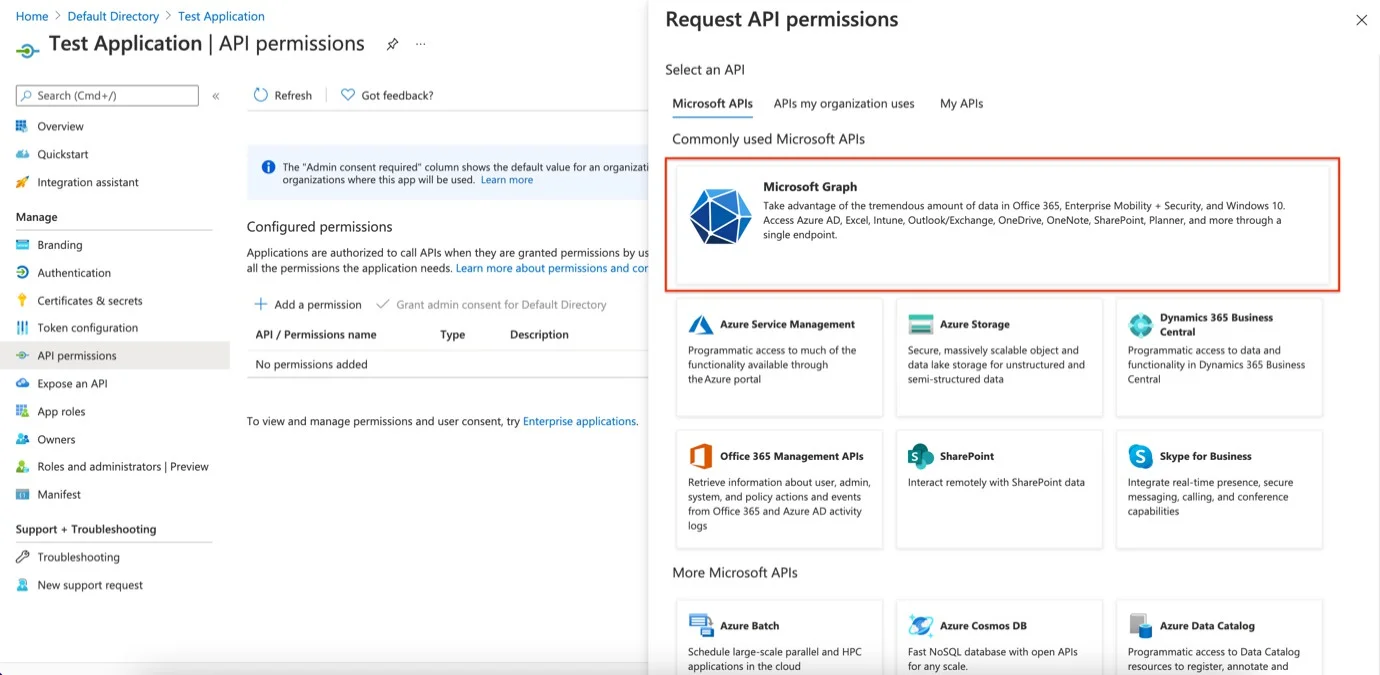
Task: Click the Integration assistant rocket icon
Action: pyautogui.click(x=22, y=182)
